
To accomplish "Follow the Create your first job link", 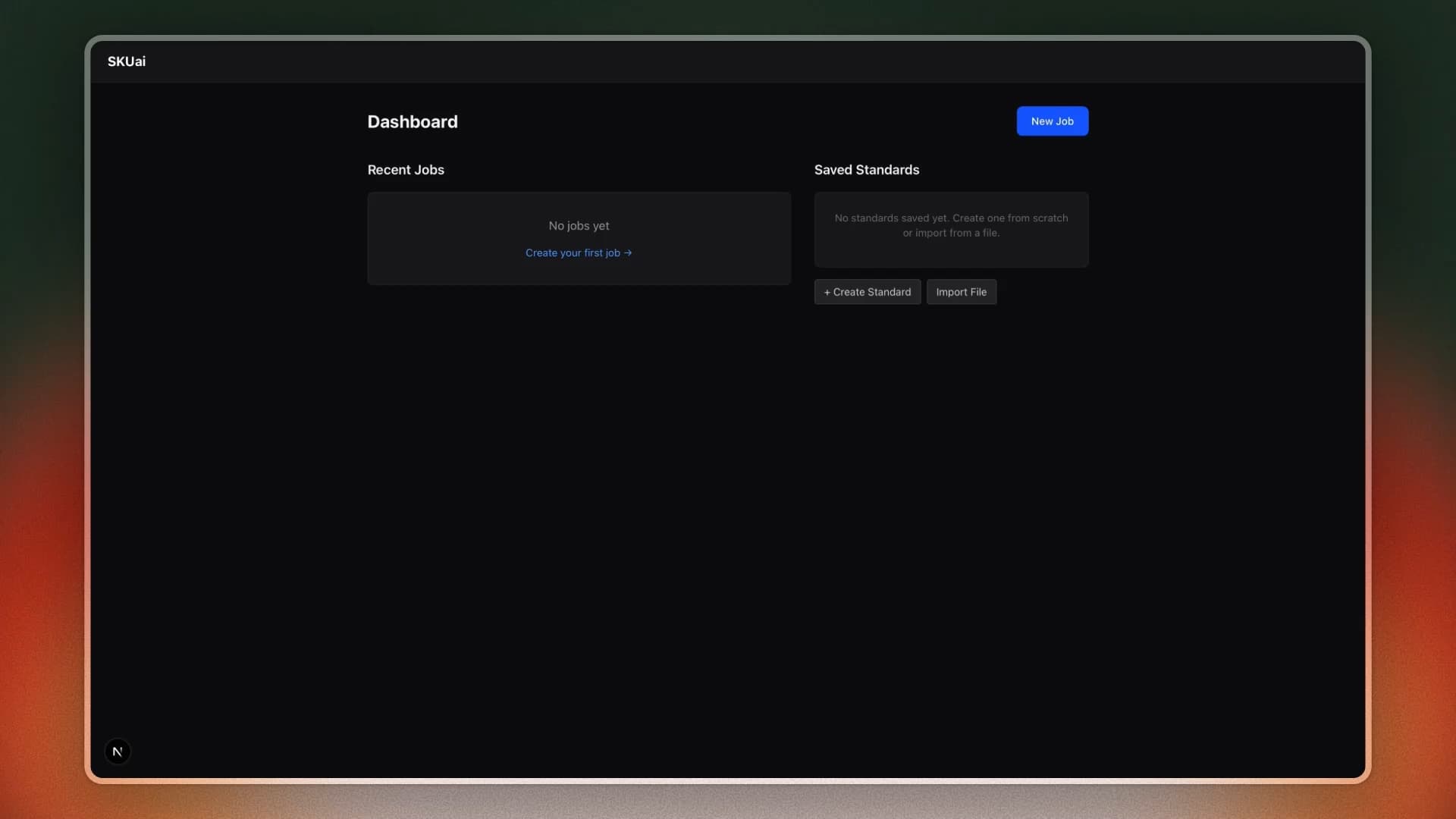I will pyautogui.click(x=574, y=253).
